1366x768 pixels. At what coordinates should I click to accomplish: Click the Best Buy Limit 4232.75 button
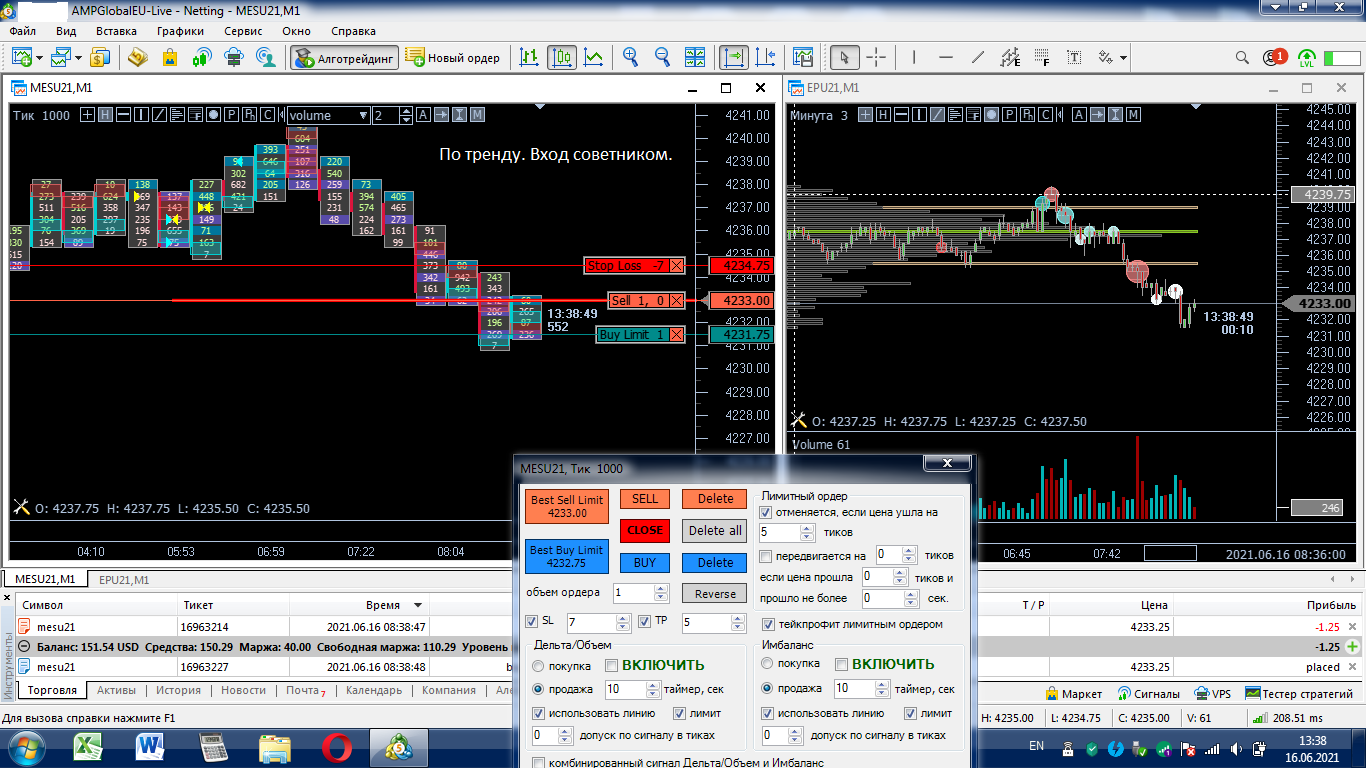click(567, 557)
